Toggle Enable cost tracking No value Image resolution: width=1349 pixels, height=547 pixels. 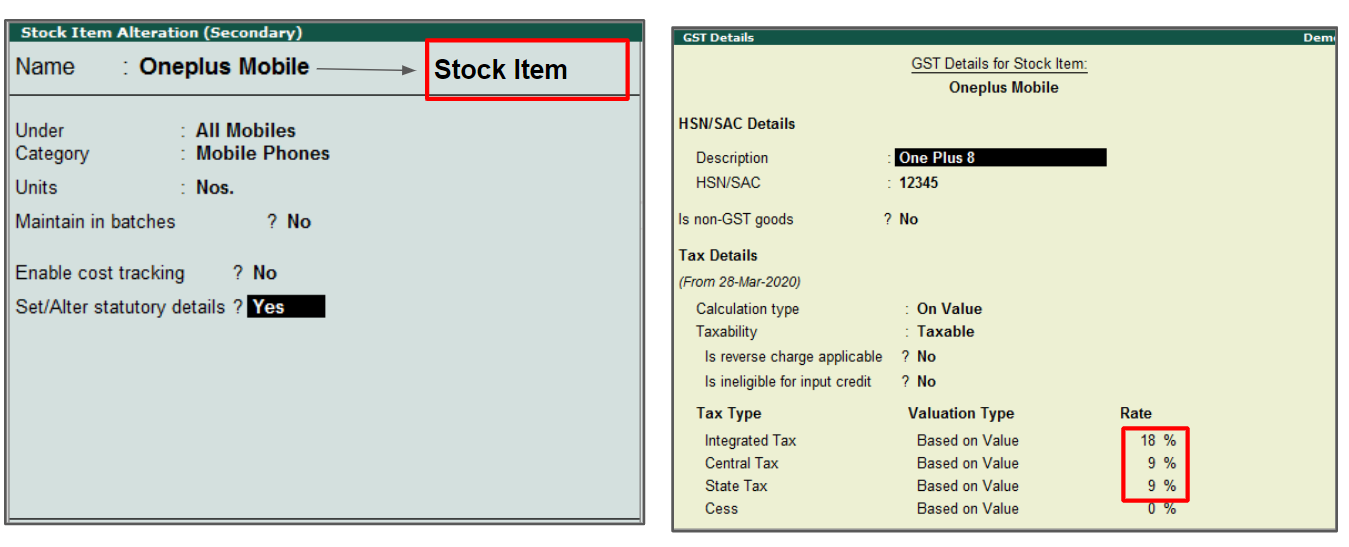[265, 273]
